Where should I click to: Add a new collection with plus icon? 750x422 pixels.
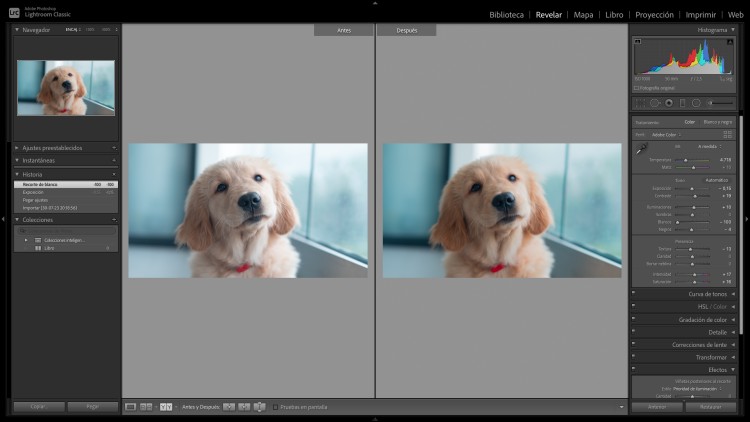pyautogui.click(x=114, y=220)
